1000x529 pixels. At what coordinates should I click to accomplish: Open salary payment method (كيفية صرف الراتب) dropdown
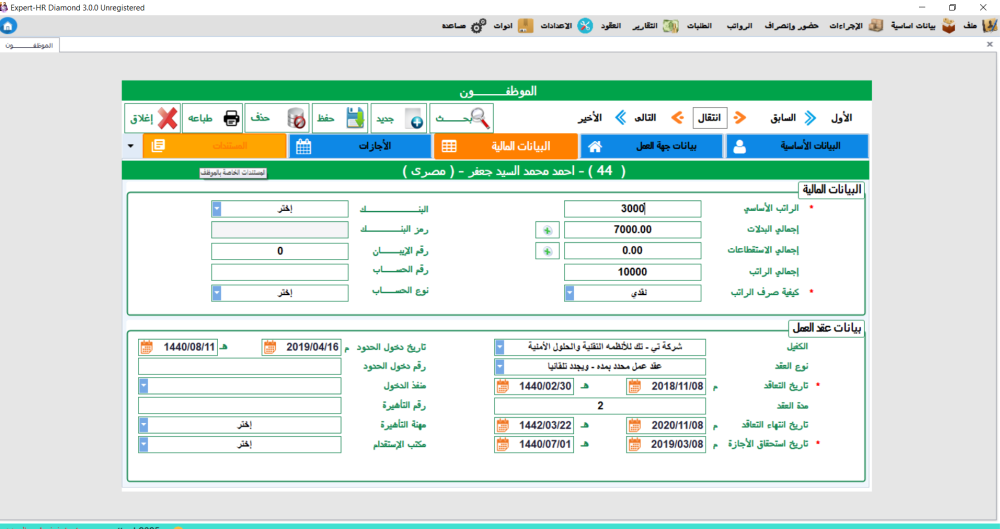[570, 293]
